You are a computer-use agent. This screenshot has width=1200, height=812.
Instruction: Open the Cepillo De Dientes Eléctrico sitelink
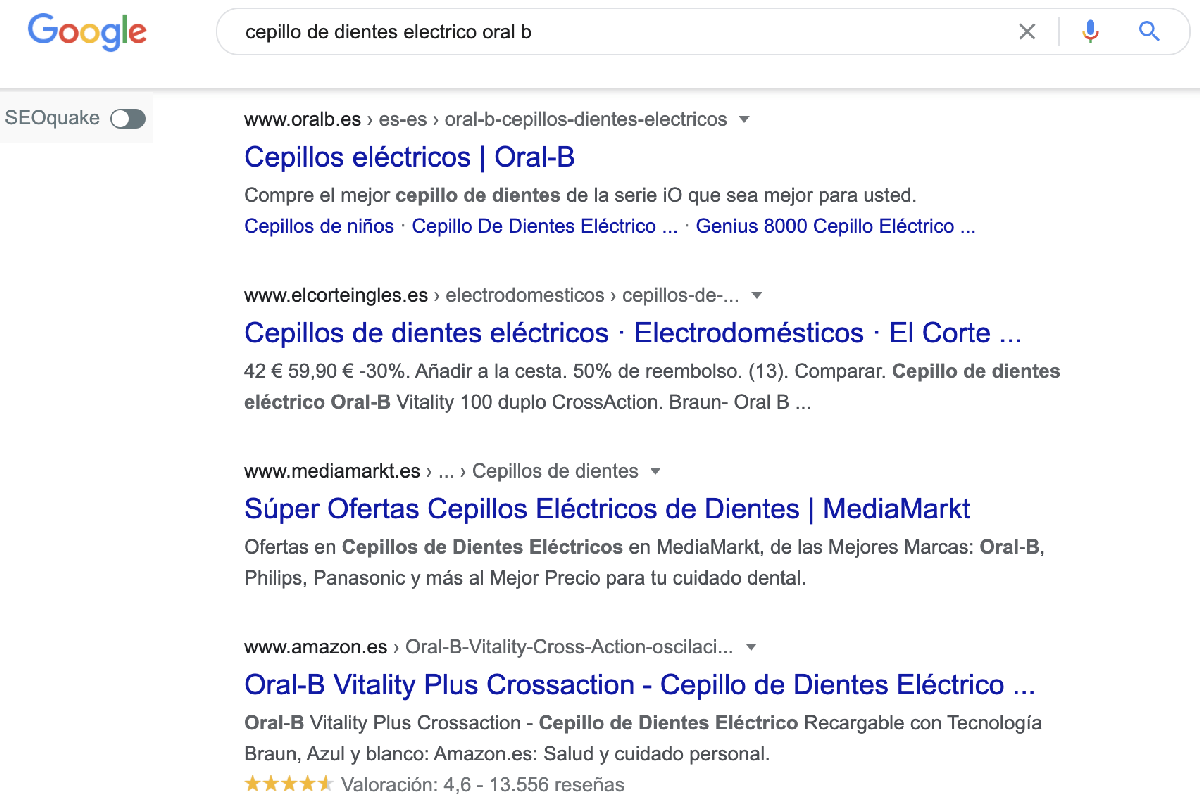[x=537, y=226]
